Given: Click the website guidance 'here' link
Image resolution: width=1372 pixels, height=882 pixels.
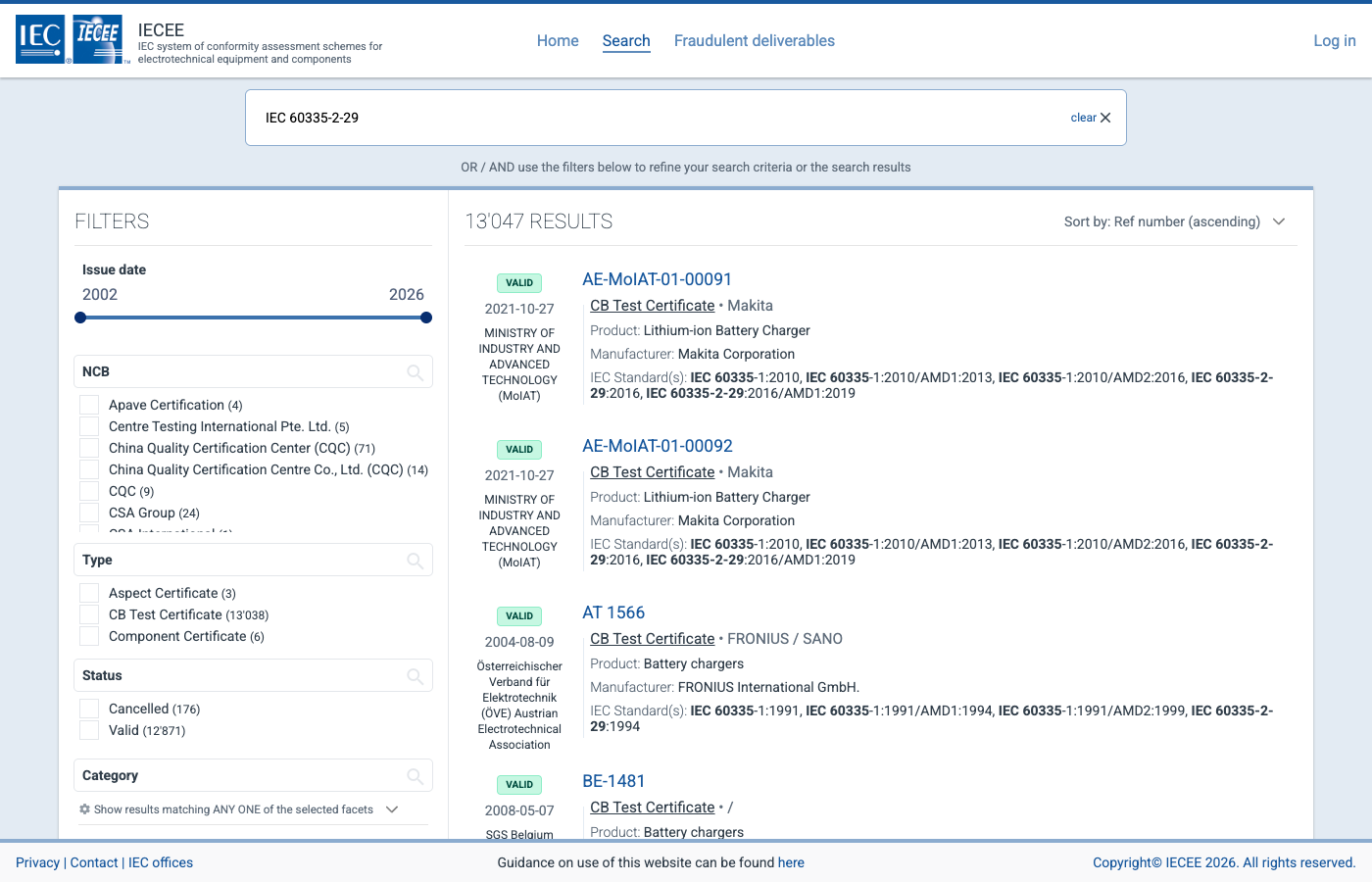Looking at the screenshot, I should click(791, 862).
